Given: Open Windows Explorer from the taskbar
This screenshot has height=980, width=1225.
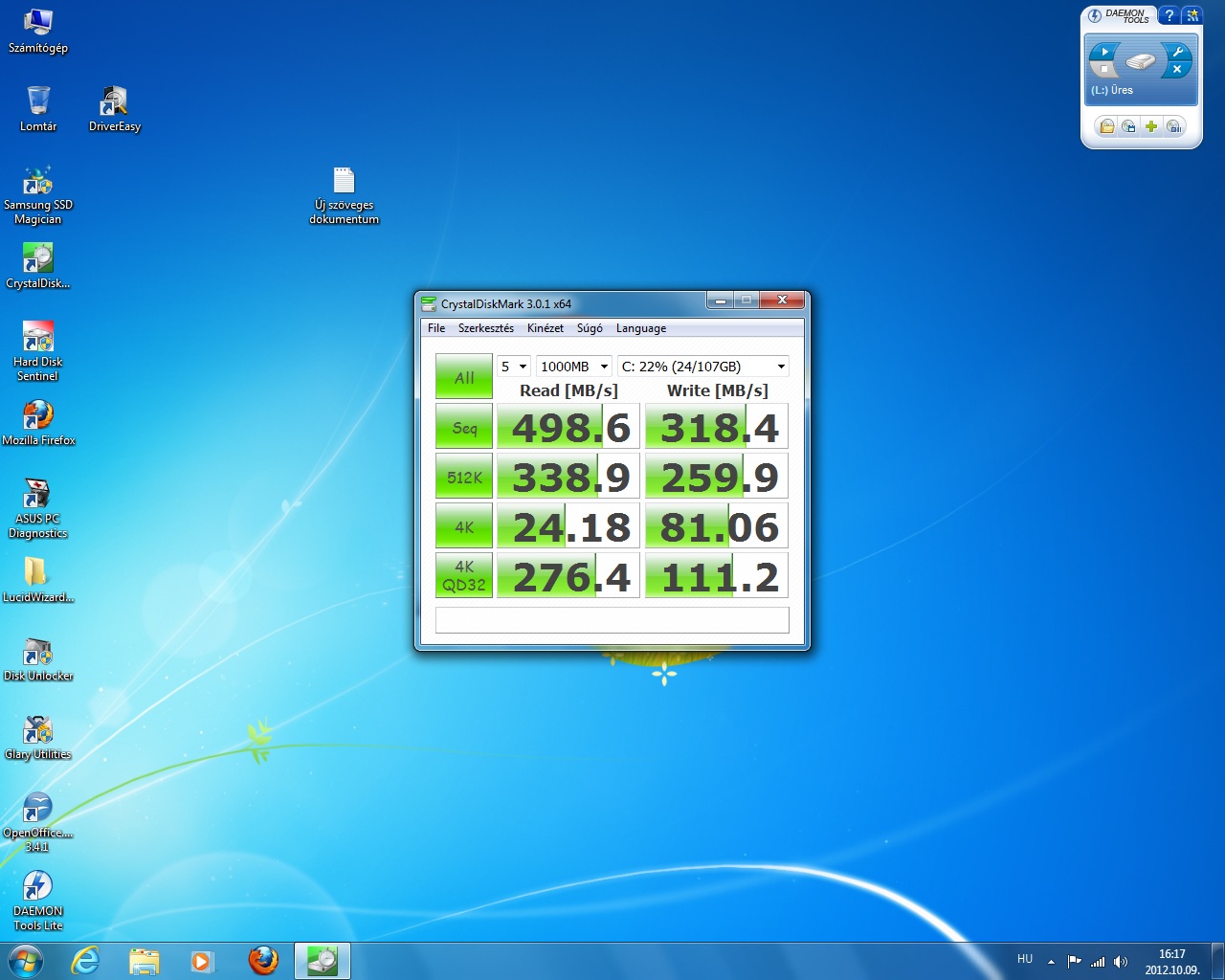Looking at the screenshot, I should click(145, 961).
